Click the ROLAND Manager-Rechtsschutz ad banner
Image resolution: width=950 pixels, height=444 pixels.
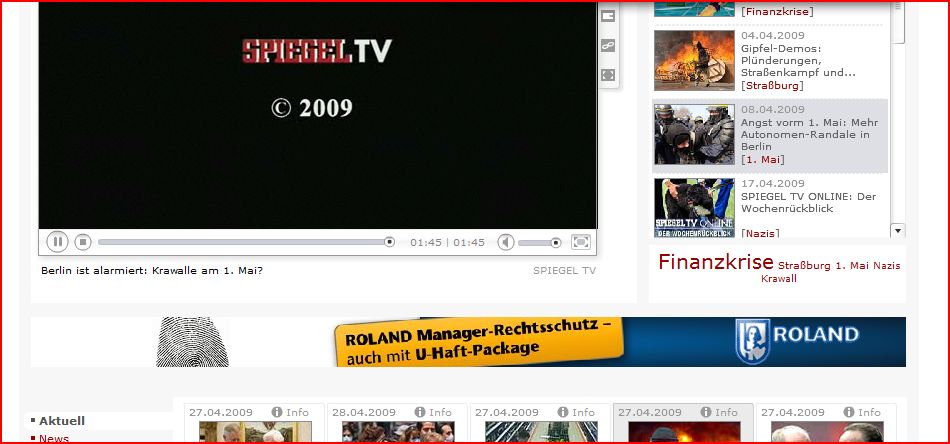click(x=468, y=342)
